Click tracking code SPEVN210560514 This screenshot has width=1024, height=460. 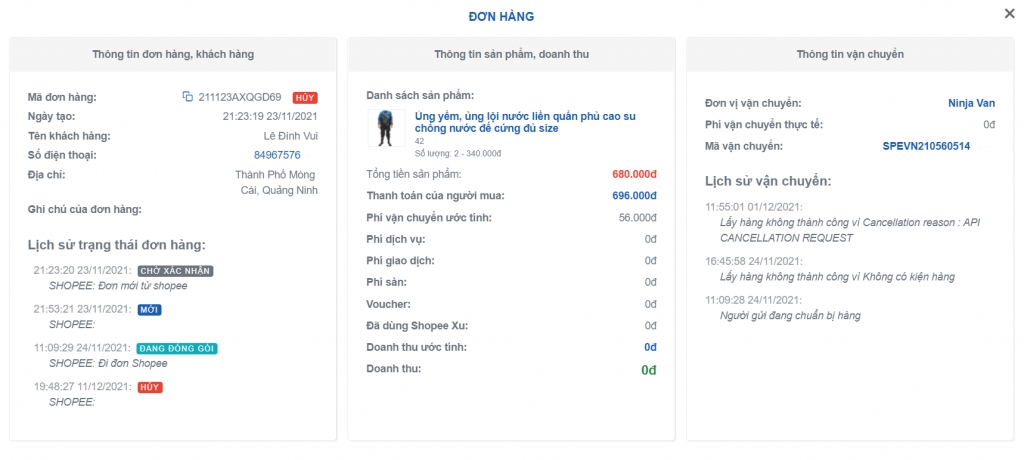[926, 146]
